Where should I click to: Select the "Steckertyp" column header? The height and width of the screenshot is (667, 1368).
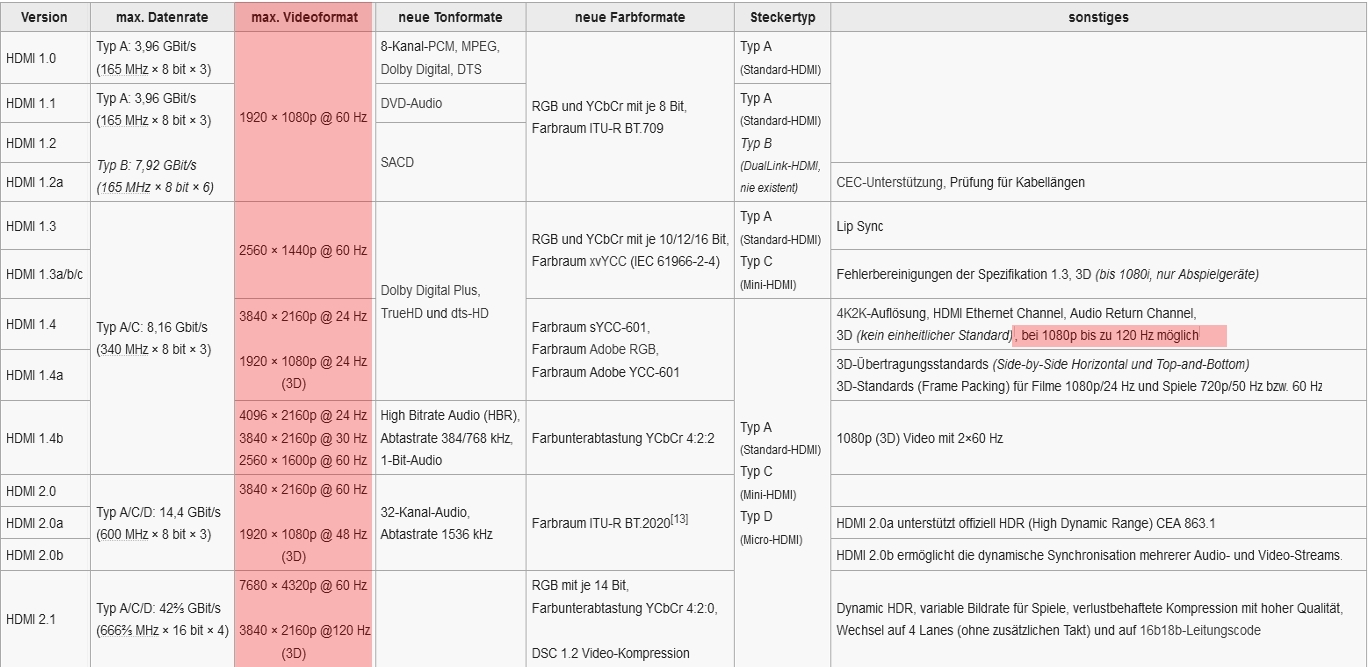[781, 17]
